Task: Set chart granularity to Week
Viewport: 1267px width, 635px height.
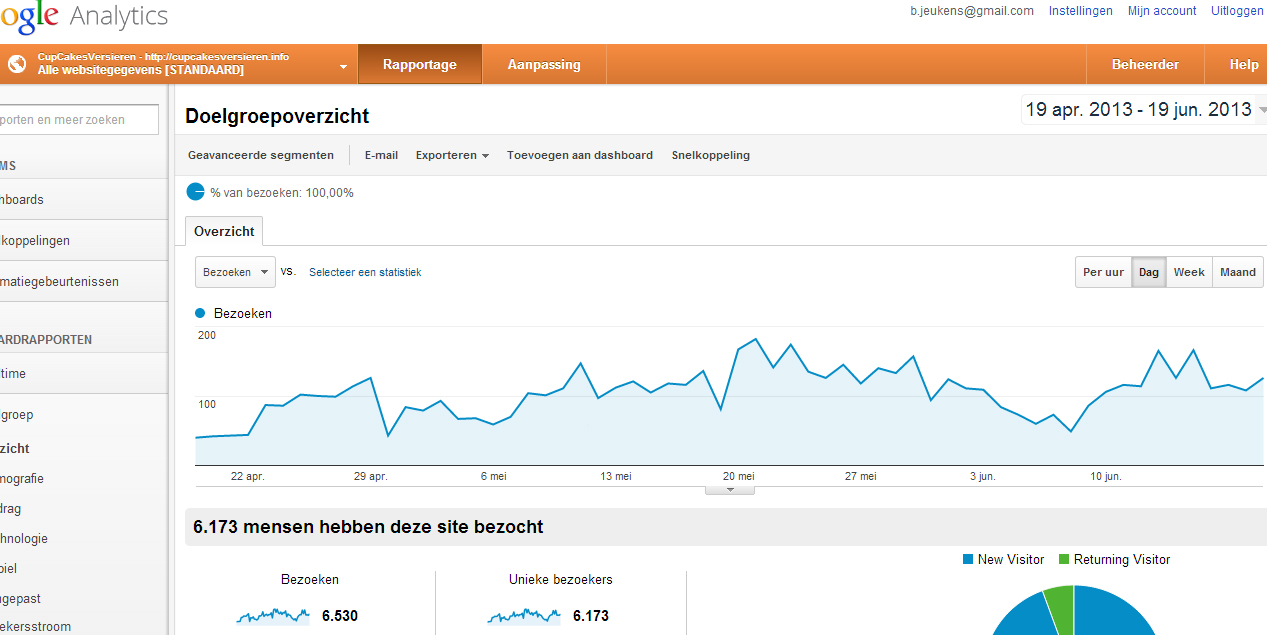Action: pyautogui.click(x=1189, y=272)
